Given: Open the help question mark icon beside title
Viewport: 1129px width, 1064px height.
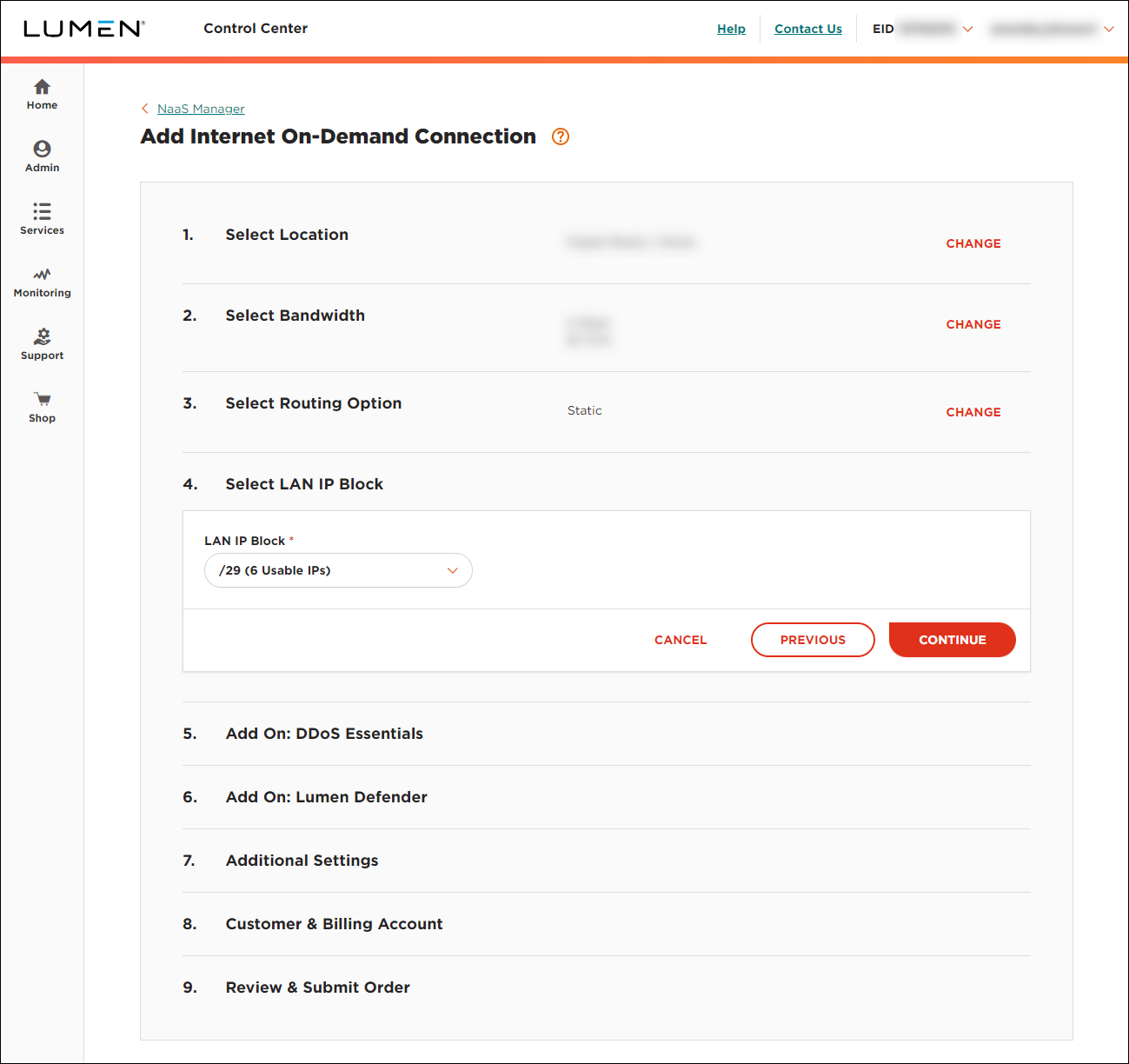Looking at the screenshot, I should 561,136.
